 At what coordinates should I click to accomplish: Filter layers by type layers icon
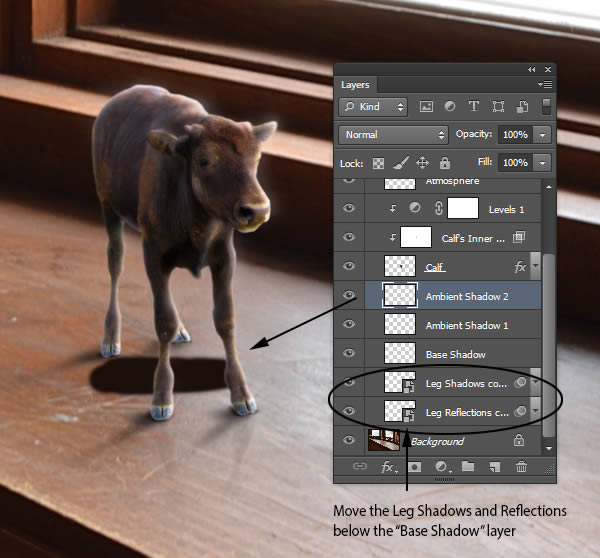pos(474,106)
